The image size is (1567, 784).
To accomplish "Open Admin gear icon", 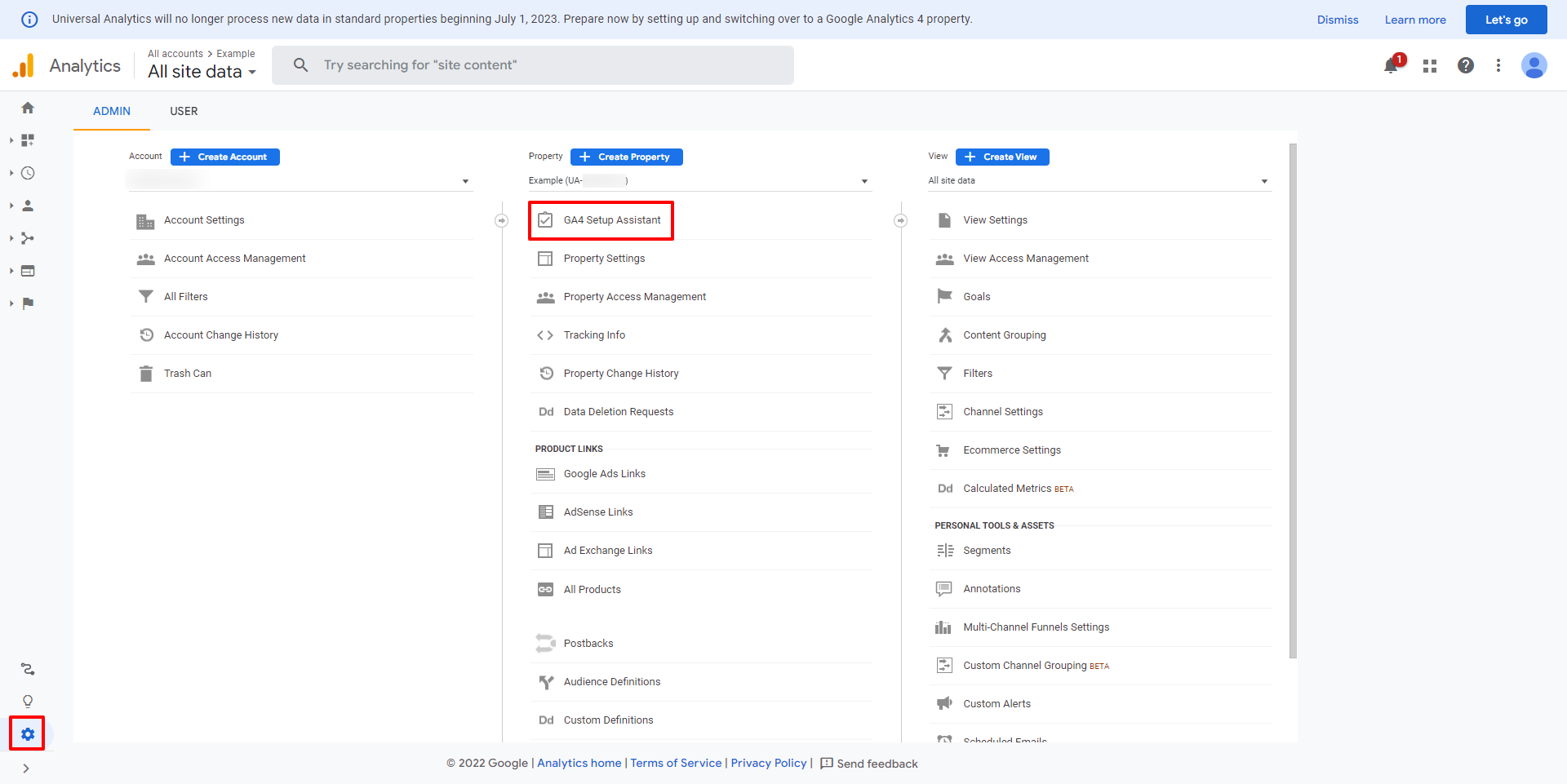I will pyautogui.click(x=28, y=734).
